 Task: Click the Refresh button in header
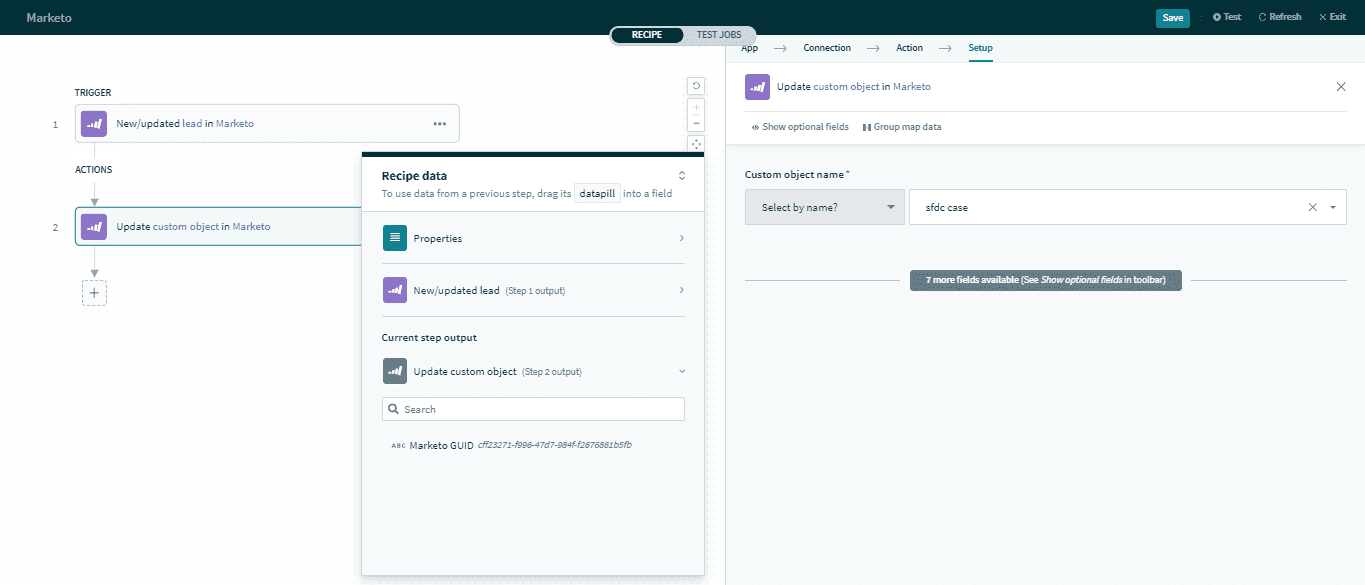[x=1280, y=18]
